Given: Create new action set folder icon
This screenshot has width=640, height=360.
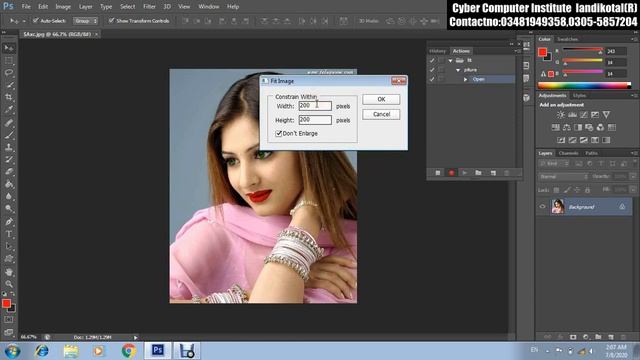Looking at the screenshot, I should (478, 173).
